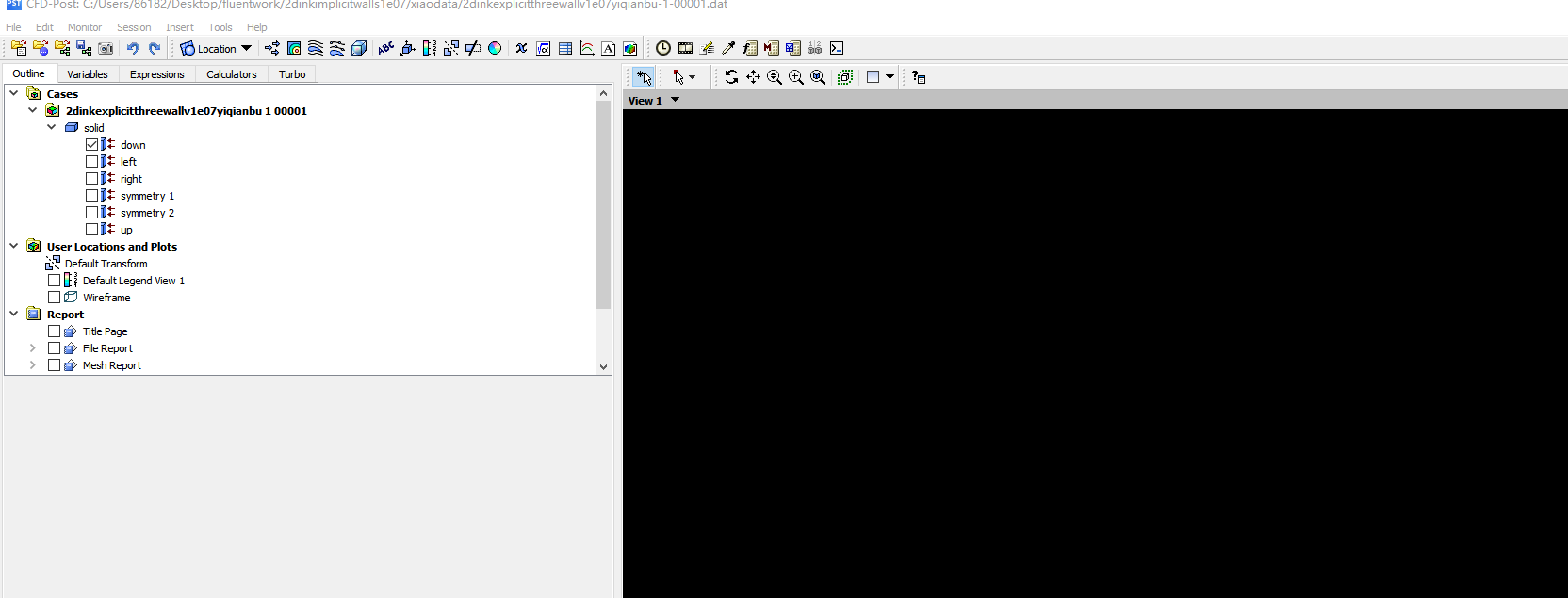Insert a Streamline
The height and width of the screenshot is (598, 1568).
316,48
